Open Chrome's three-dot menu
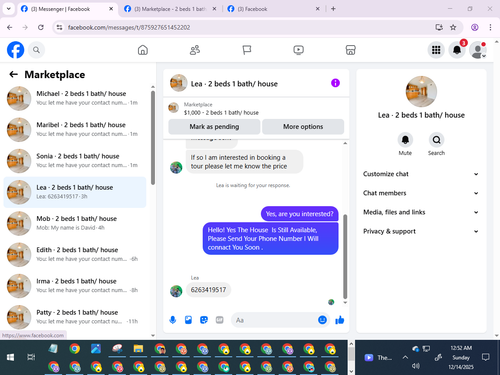 (x=490, y=27)
